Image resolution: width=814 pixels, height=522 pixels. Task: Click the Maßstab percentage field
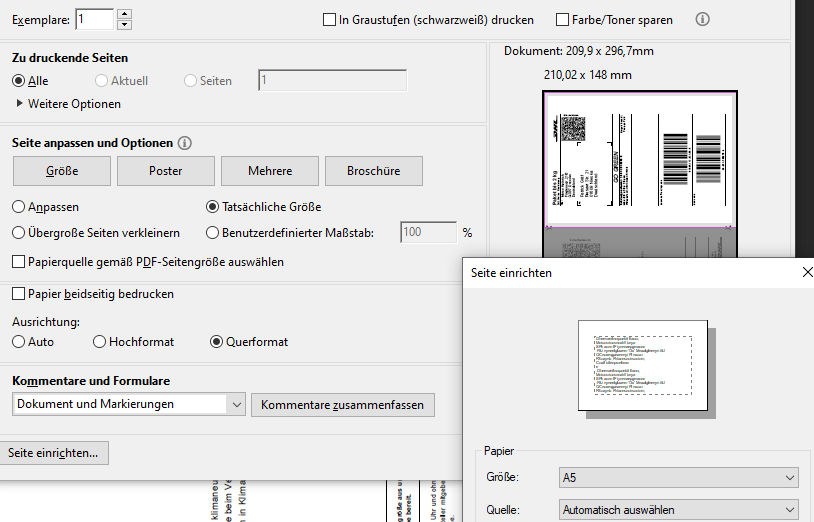click(429, 232)
